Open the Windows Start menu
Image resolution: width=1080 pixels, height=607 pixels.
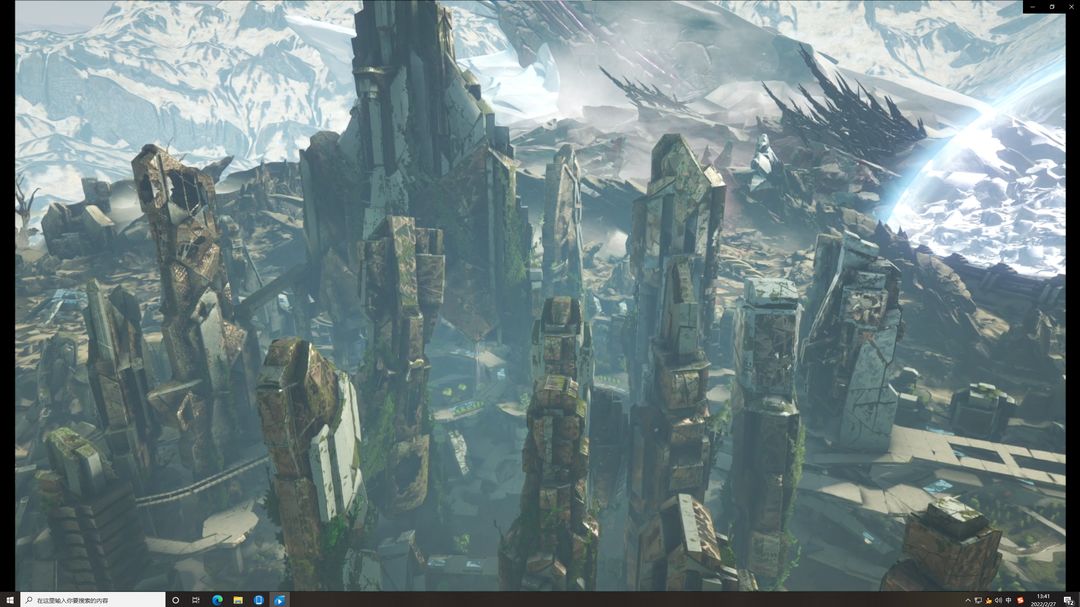(10, 600)
